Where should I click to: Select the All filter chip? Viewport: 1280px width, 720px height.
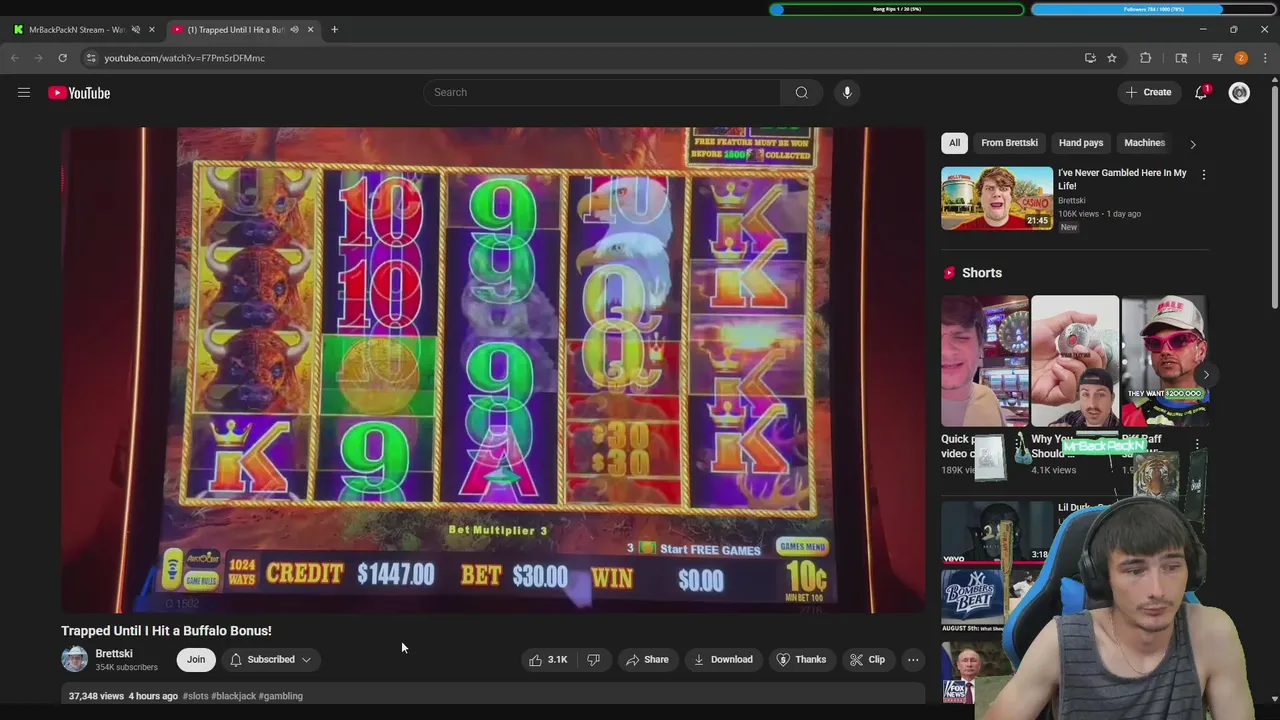(x=954, y=143)
